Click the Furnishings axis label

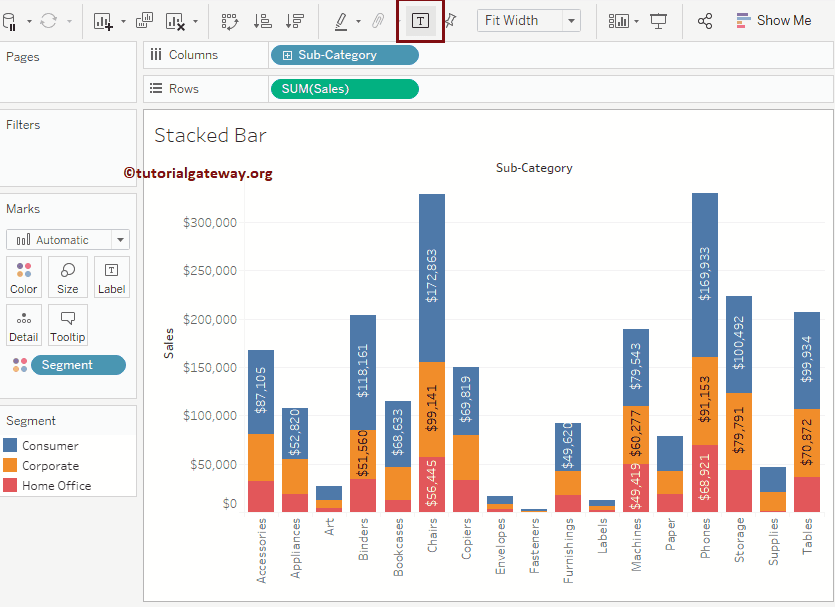[x=568, y=551]
